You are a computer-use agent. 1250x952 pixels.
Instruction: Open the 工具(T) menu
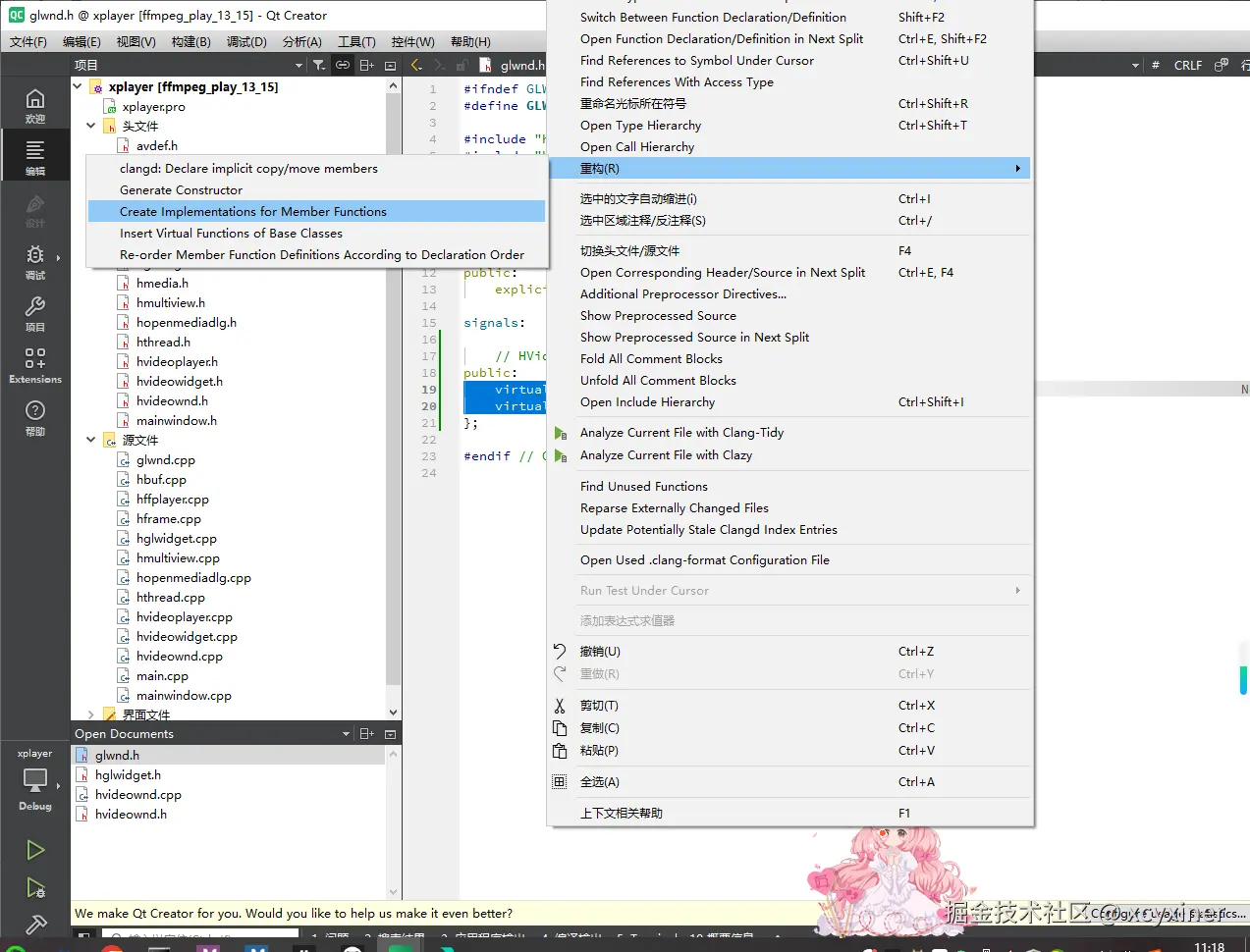point(356,41)
